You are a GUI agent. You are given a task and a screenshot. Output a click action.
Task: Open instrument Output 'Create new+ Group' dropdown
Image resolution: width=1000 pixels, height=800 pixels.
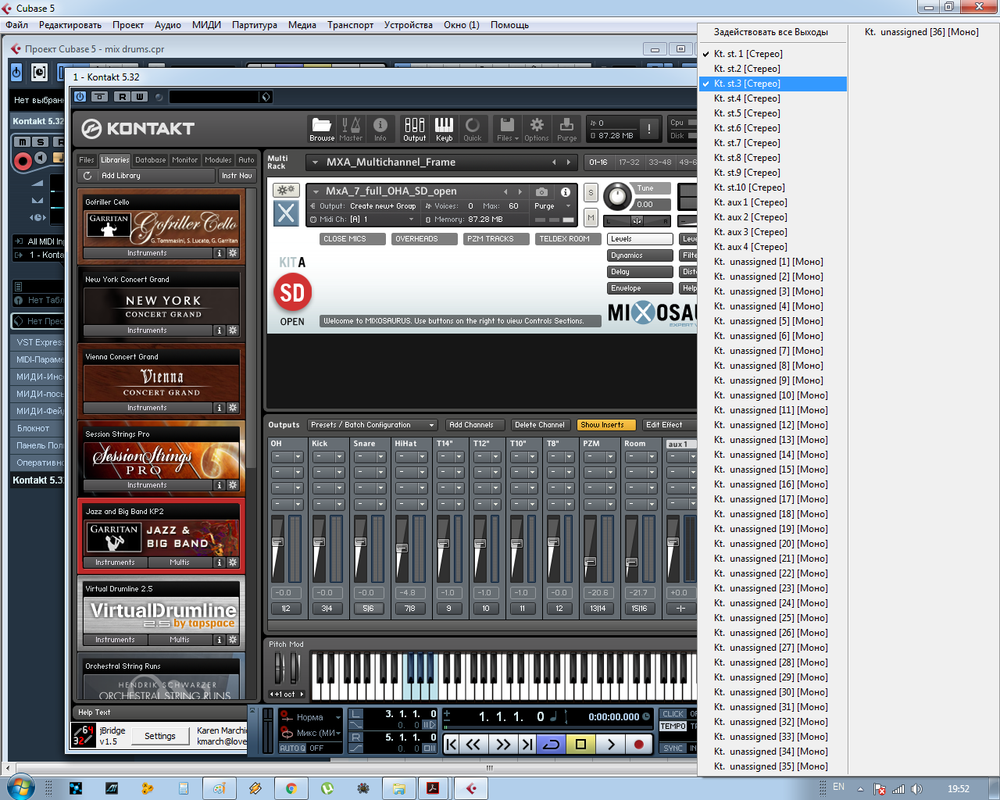(x=383, y=206)
